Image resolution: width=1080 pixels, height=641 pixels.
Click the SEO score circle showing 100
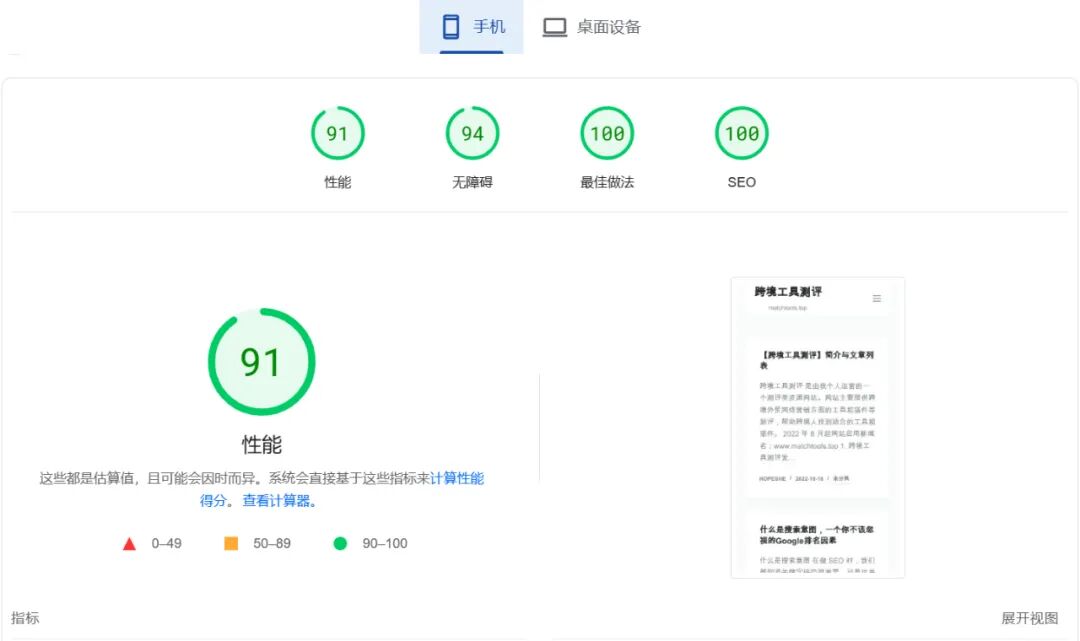[x=741, y=133]
